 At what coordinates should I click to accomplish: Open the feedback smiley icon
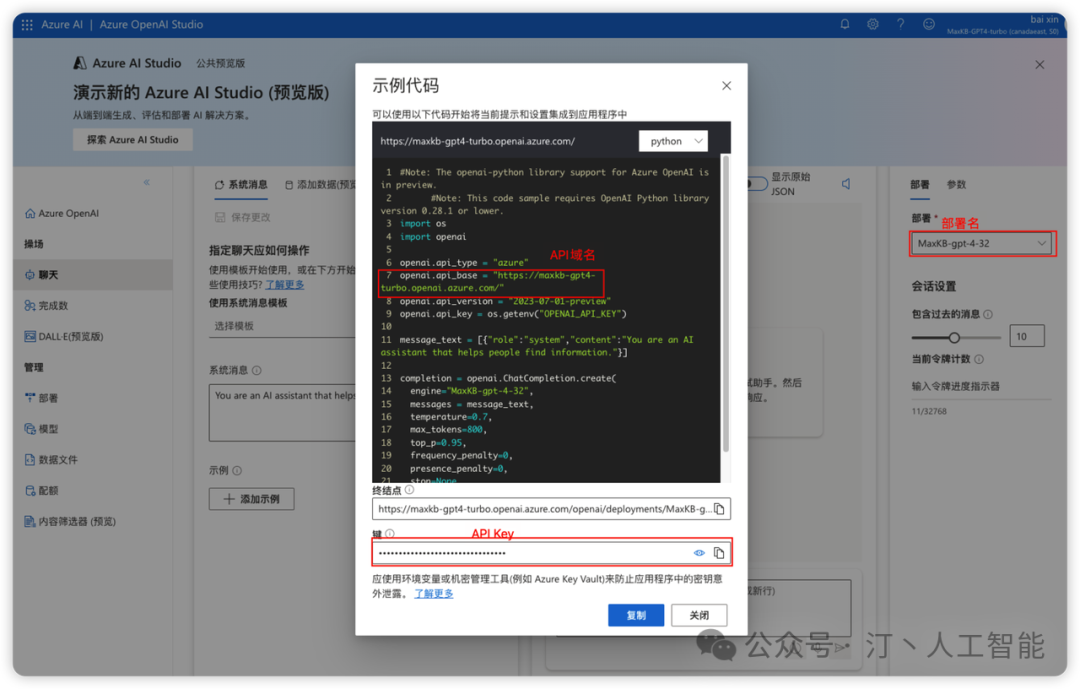pyautogui.click(x=928, y=24)
